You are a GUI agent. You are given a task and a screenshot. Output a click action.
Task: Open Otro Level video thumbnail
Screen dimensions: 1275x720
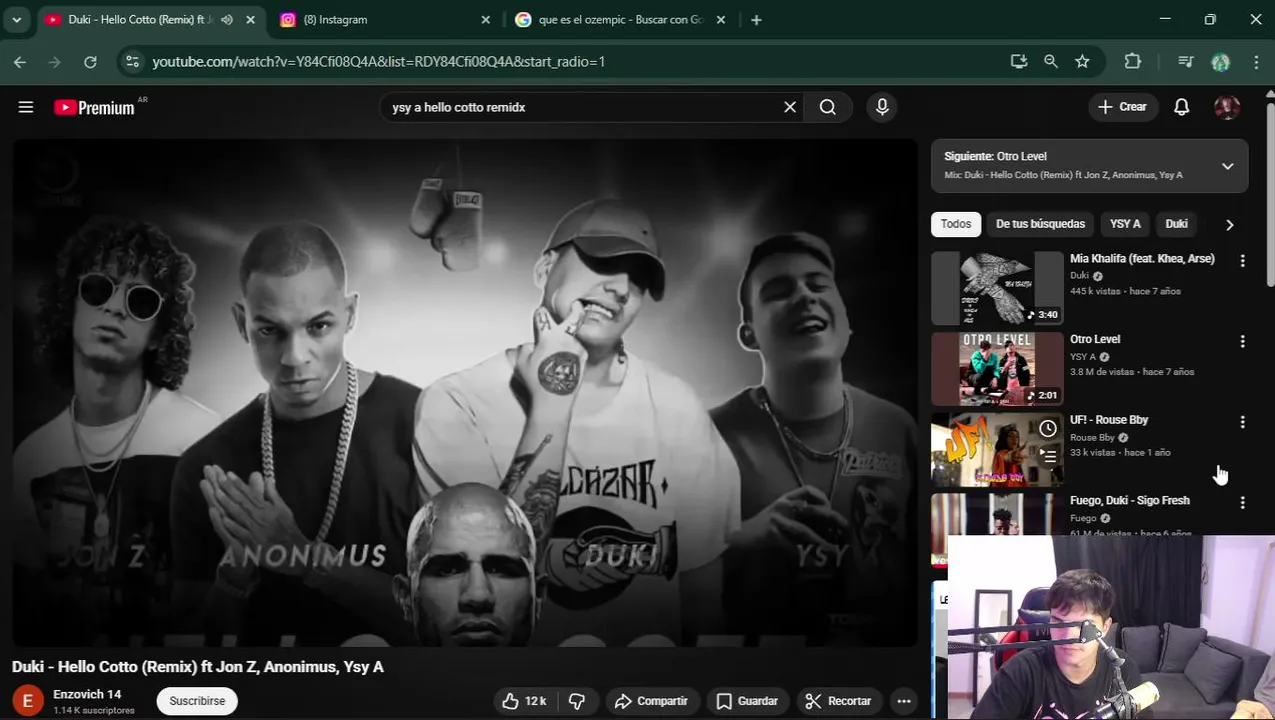997,369
